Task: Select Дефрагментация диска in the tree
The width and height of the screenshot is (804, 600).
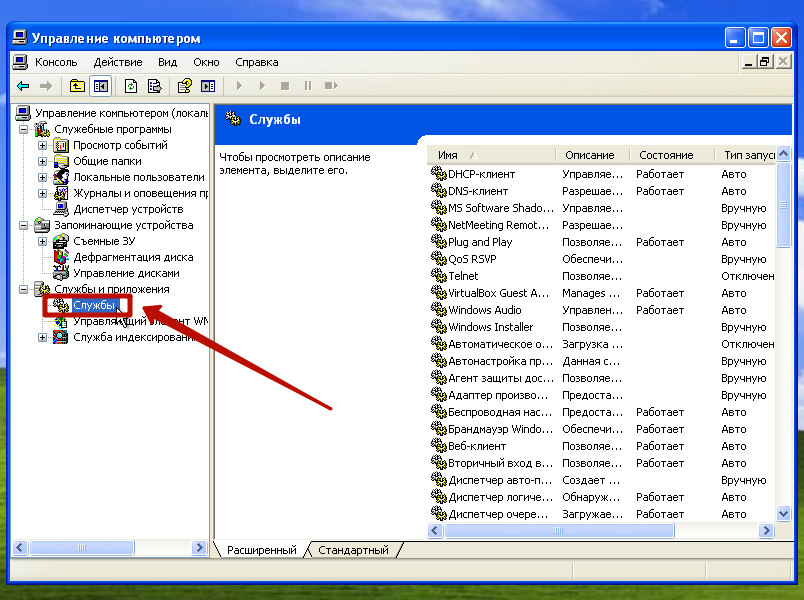Action: coord(132,257)
